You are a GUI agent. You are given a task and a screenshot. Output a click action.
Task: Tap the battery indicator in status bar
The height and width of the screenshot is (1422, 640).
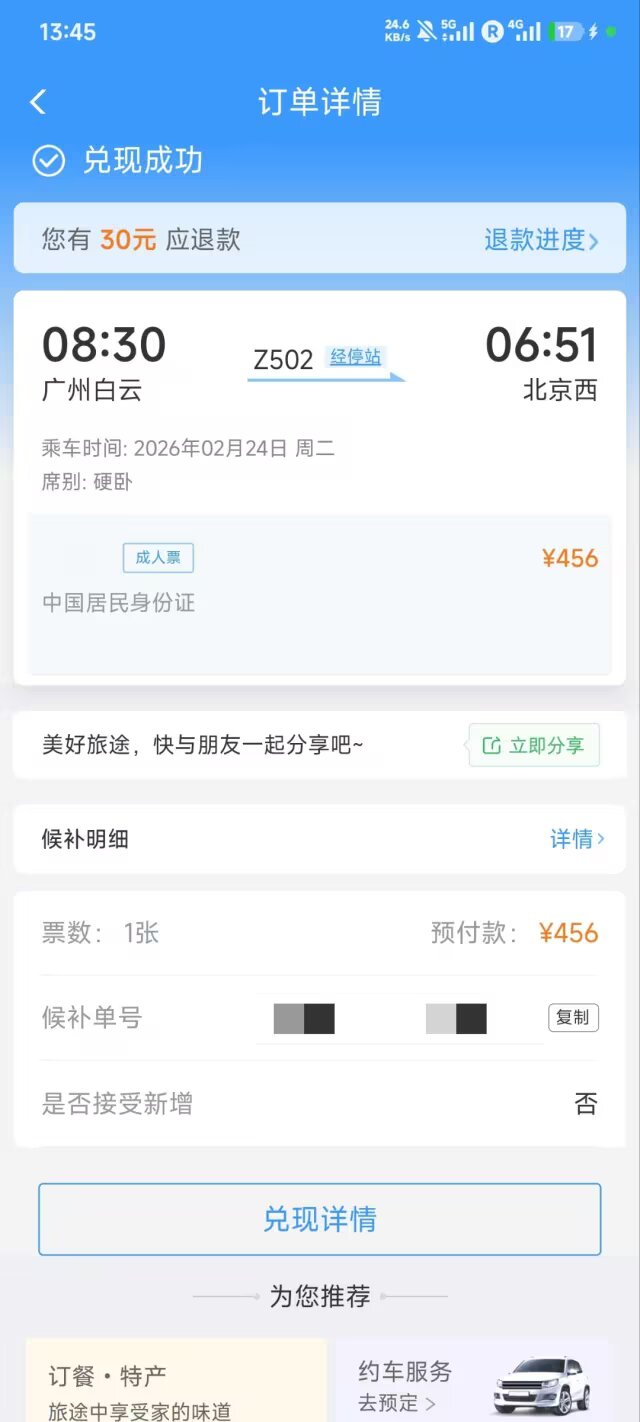point(566,31)
